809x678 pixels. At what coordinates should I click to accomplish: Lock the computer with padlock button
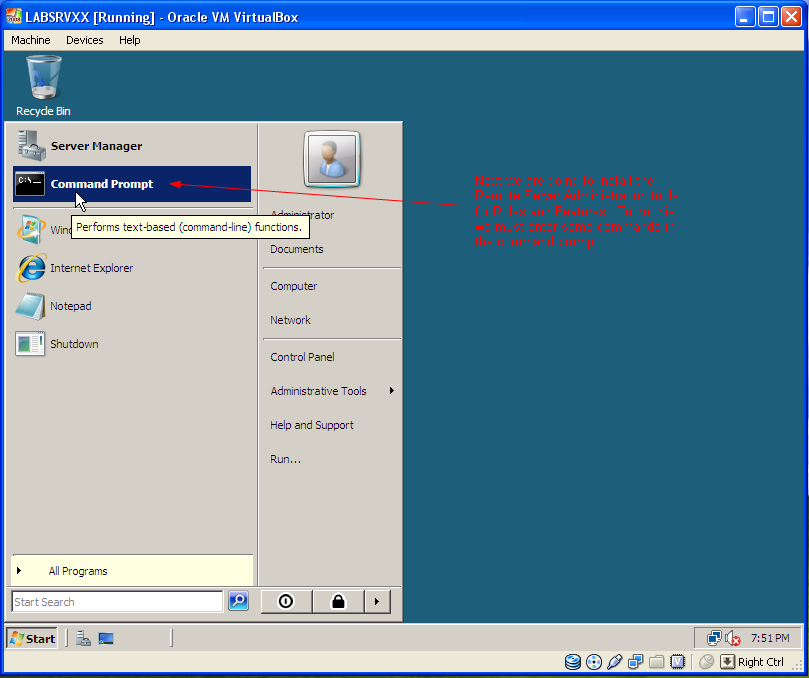click(x=338, y=602)
